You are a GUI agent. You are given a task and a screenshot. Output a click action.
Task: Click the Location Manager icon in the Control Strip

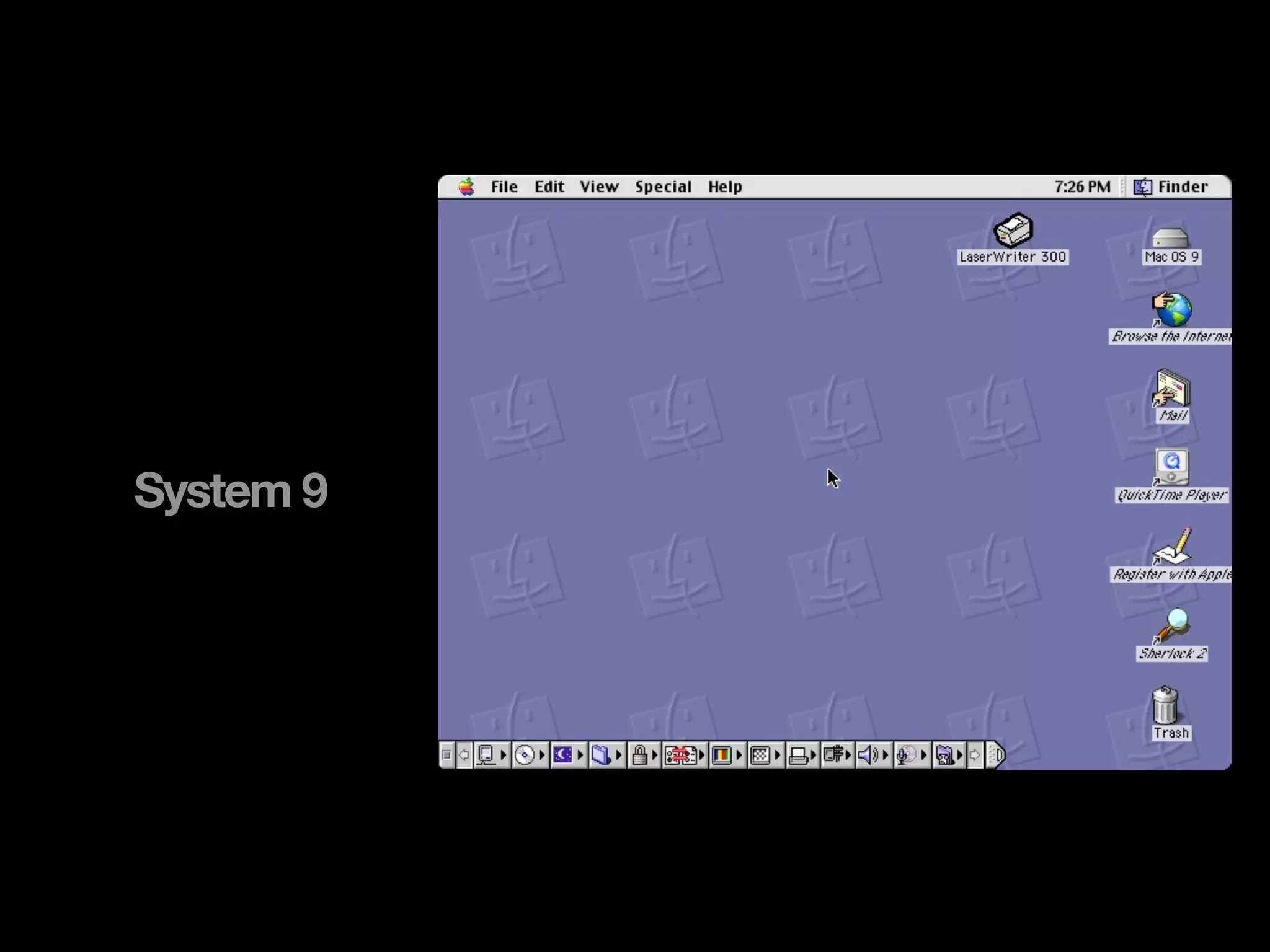pyautogui.click(x=680, y=755)
